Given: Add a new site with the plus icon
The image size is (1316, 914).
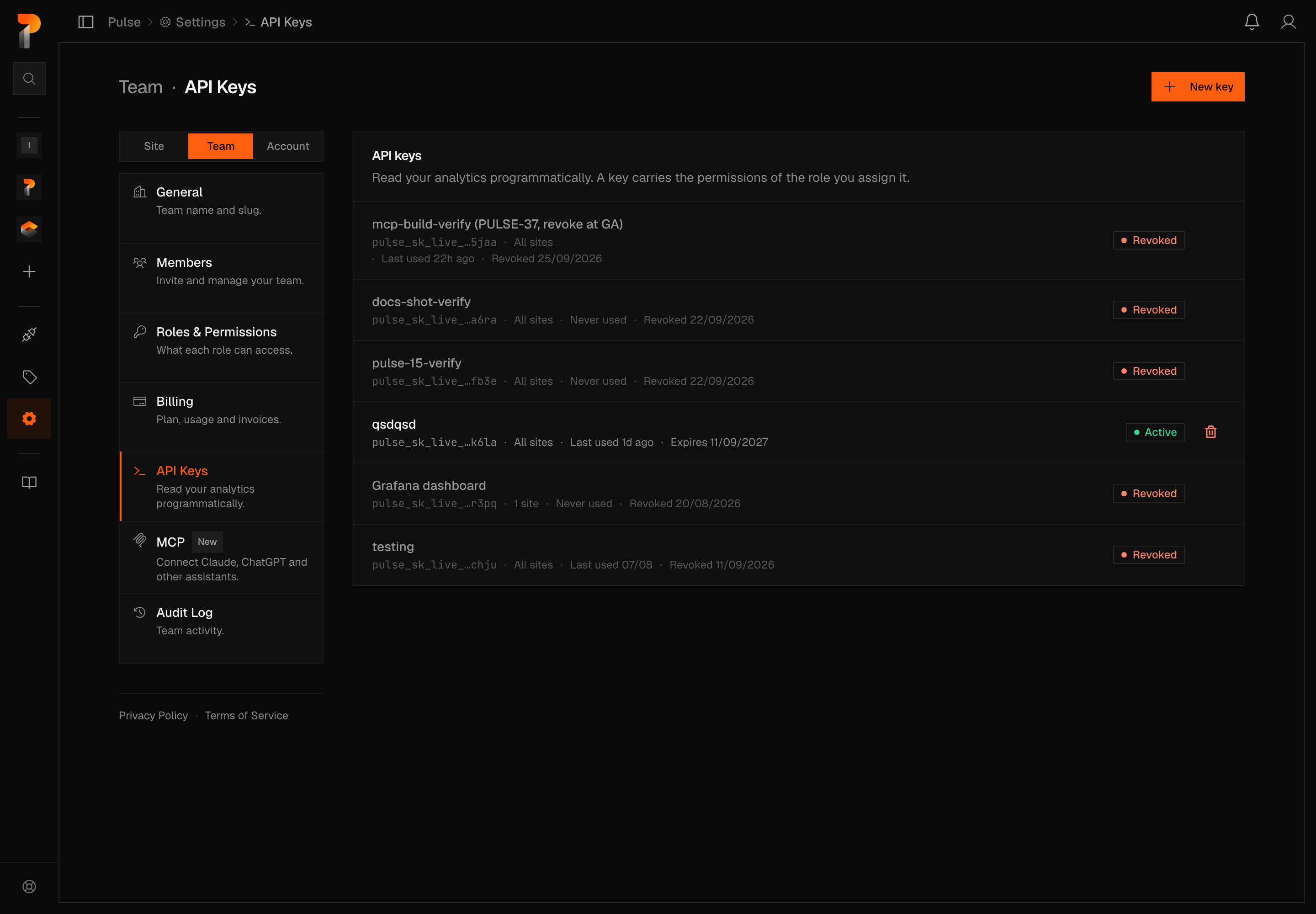Looking at the screenshot, I should [29, 271].
